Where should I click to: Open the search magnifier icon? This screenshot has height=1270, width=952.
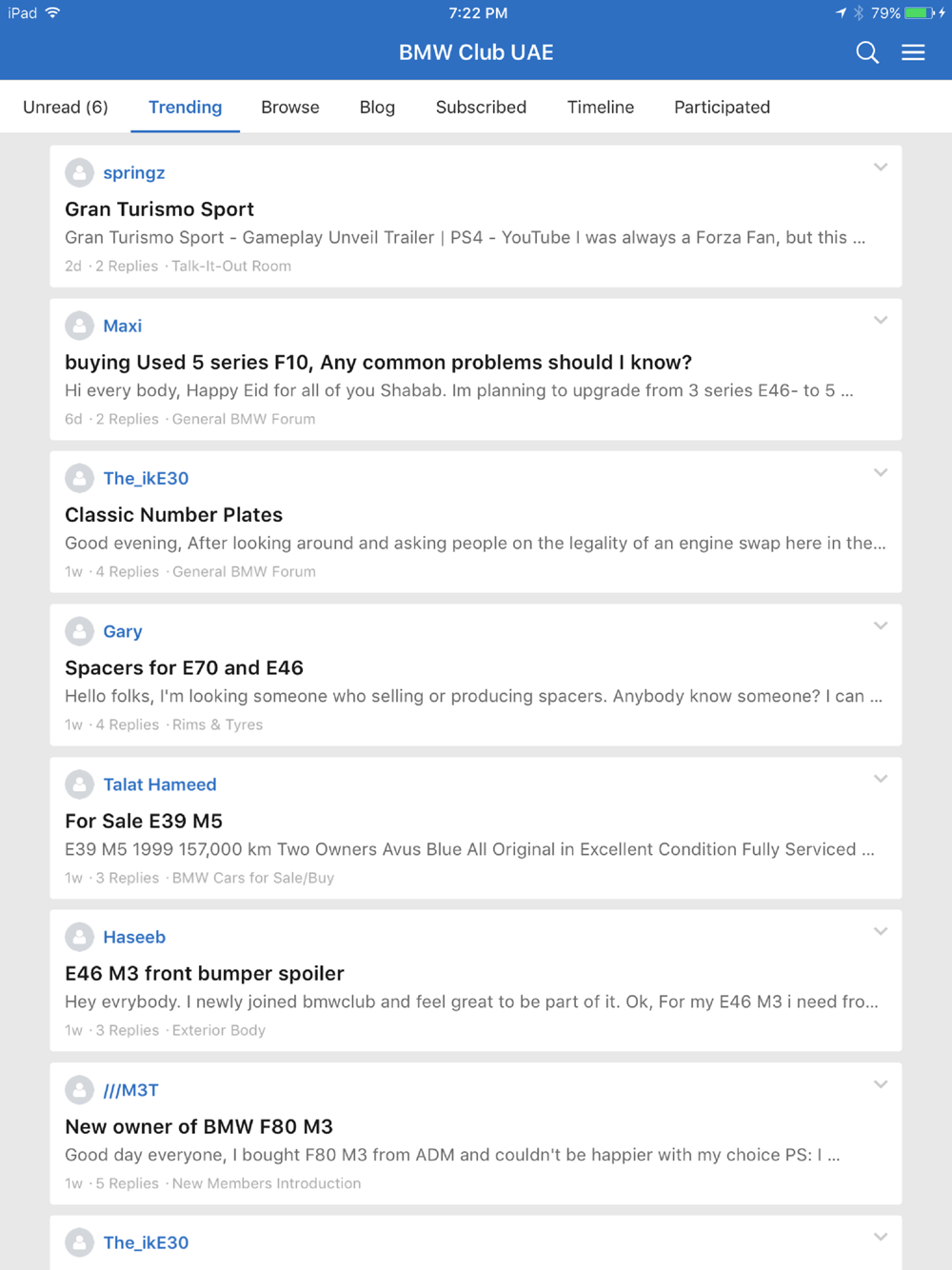pos(867,52)
